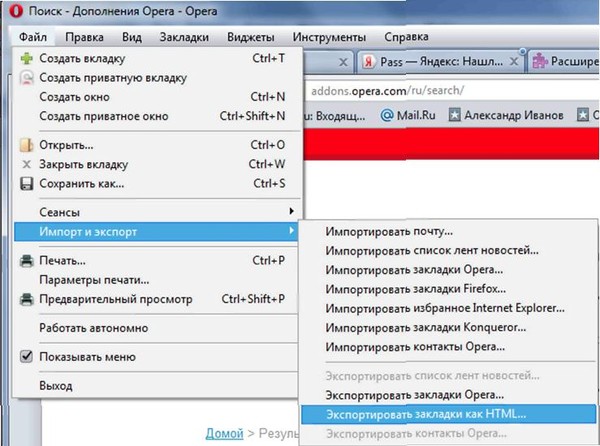This screenshot has height=446, width=600.
Task: Choose Экспортировать закладки как HTML...
Action: pyautogui.click(x=448, y=414)
